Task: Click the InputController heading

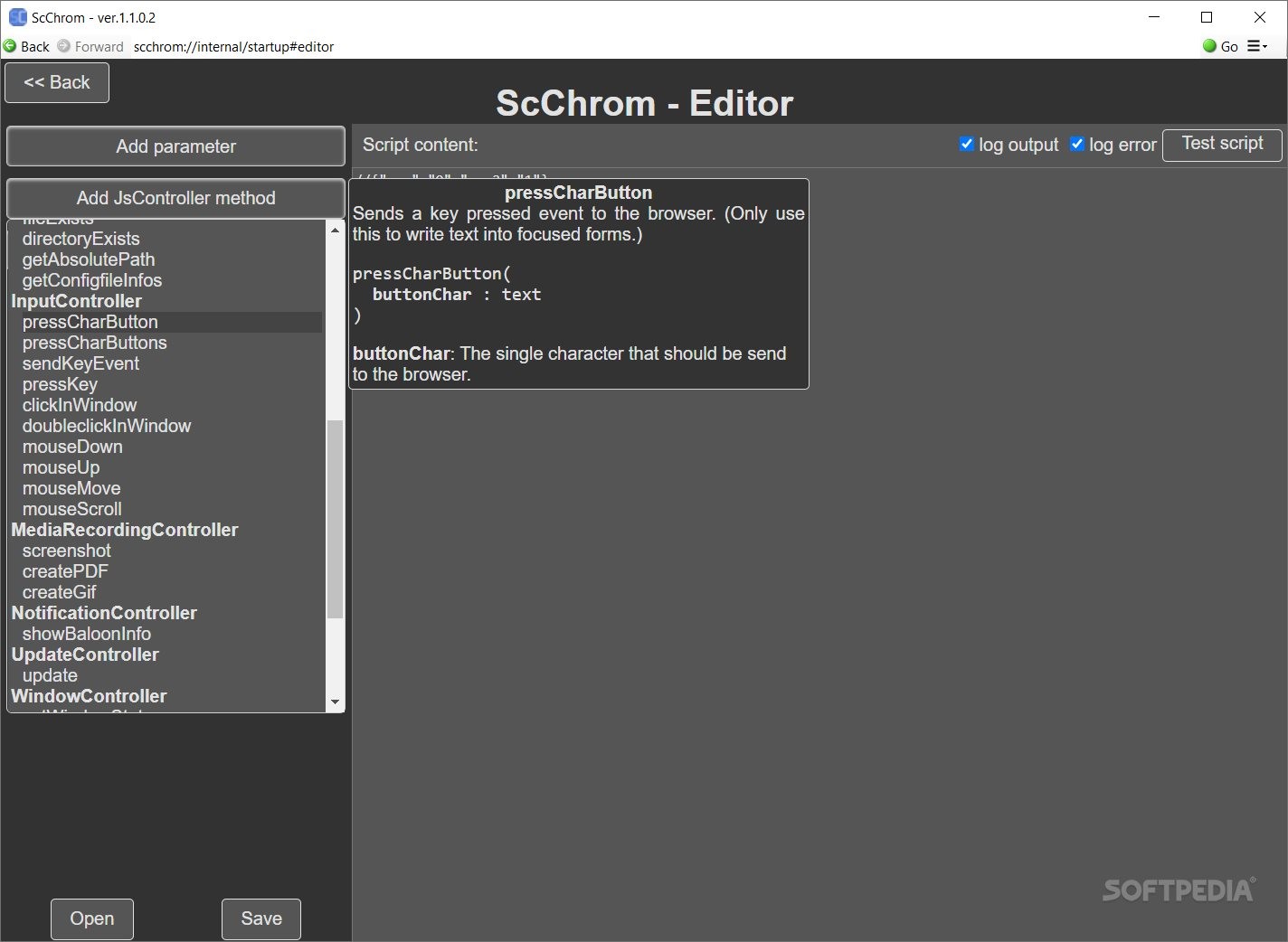Action: point(77,301)
